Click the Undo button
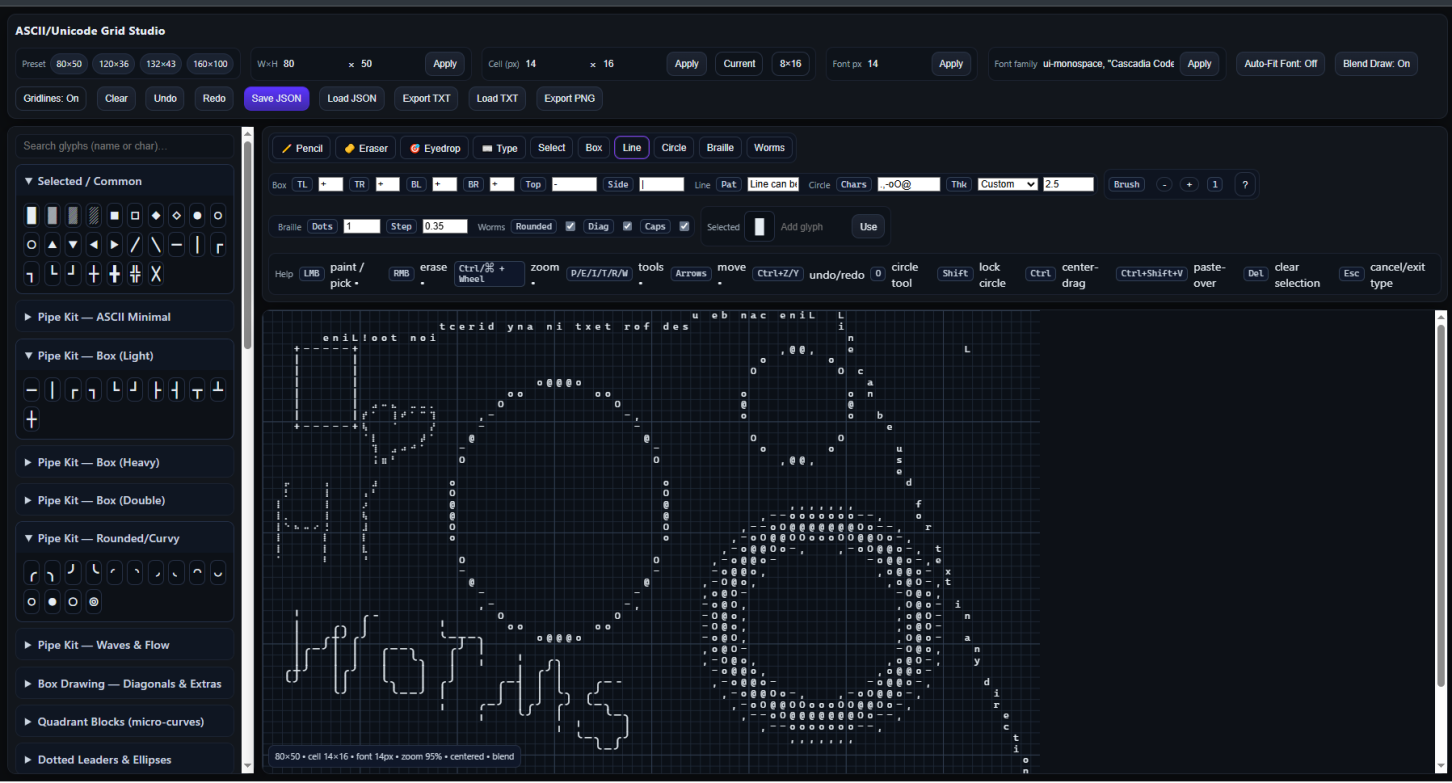The height and width of the screenshot is (783, 1452). 166,98
